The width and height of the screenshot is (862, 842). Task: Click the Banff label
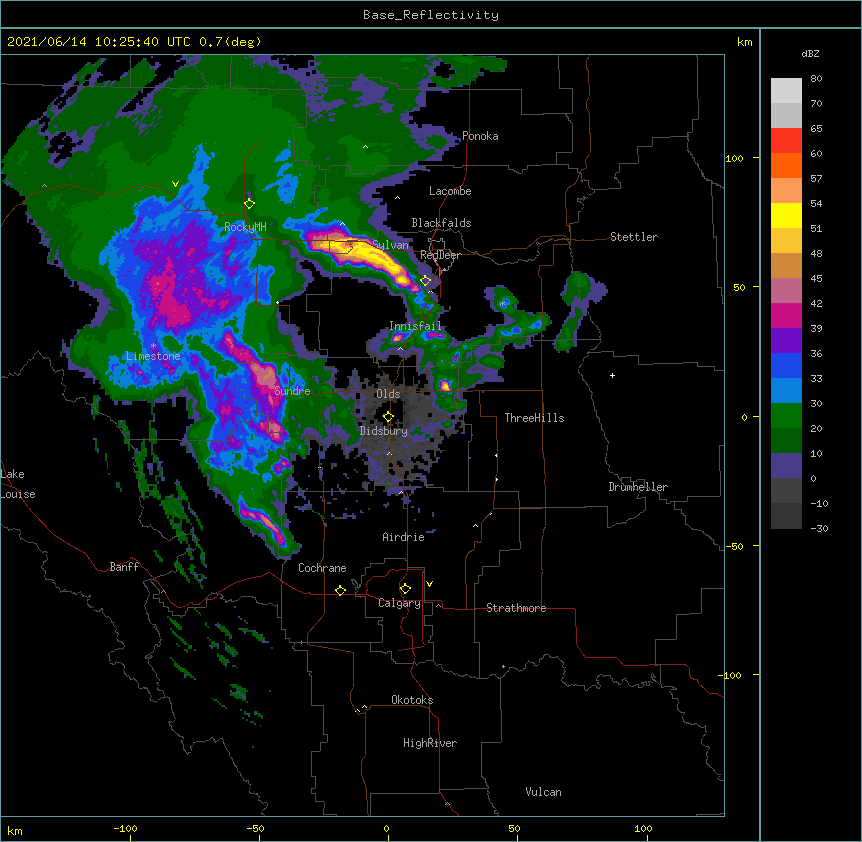[124, 567]
